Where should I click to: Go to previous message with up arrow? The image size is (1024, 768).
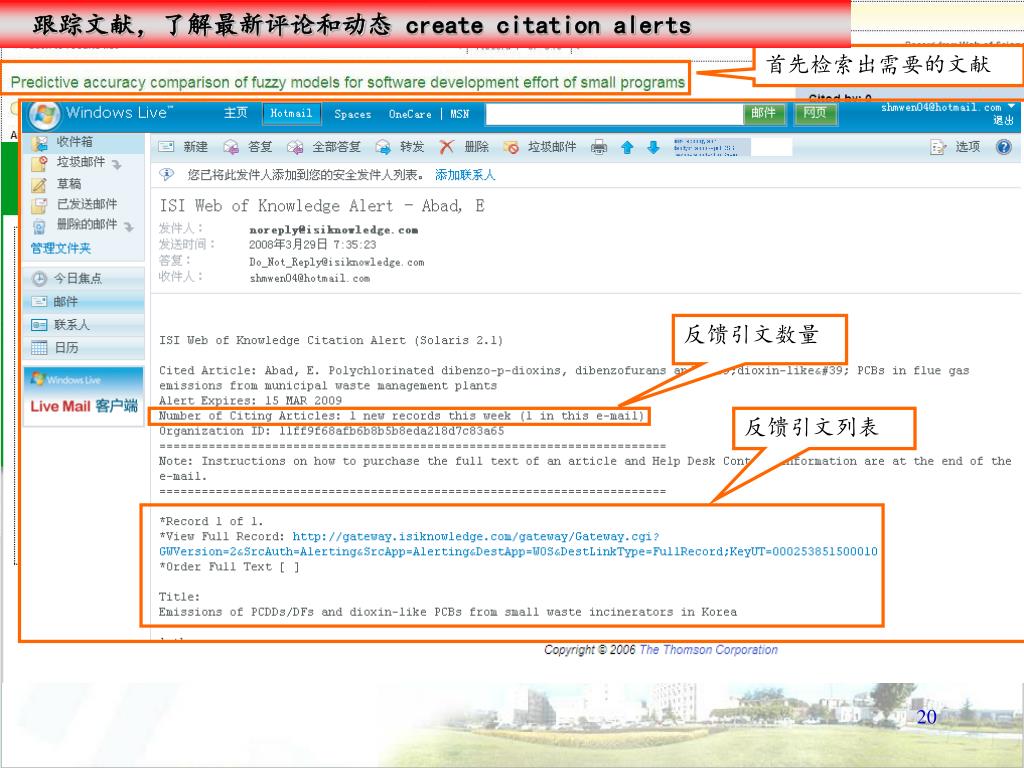(627, 148)
